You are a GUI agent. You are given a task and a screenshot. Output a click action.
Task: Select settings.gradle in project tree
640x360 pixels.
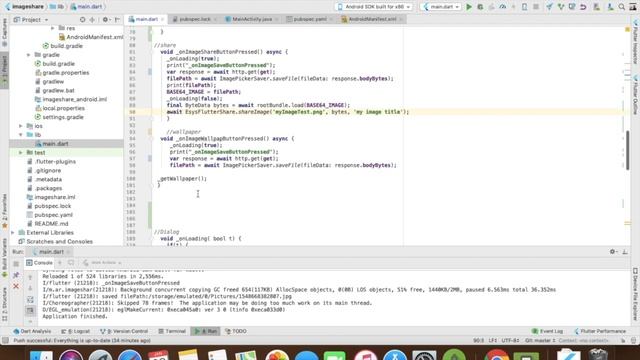click(63, 117)
